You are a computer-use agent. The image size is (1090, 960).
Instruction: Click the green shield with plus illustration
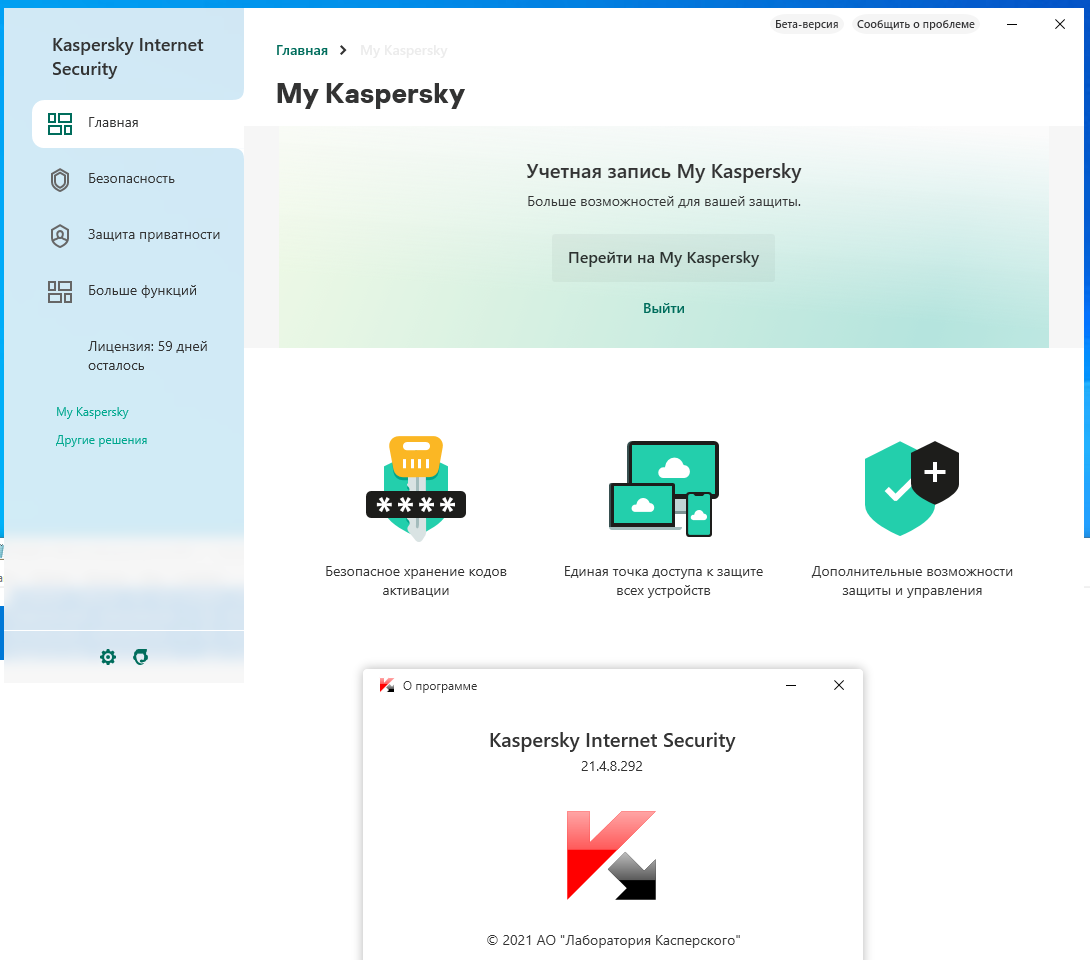911,488
